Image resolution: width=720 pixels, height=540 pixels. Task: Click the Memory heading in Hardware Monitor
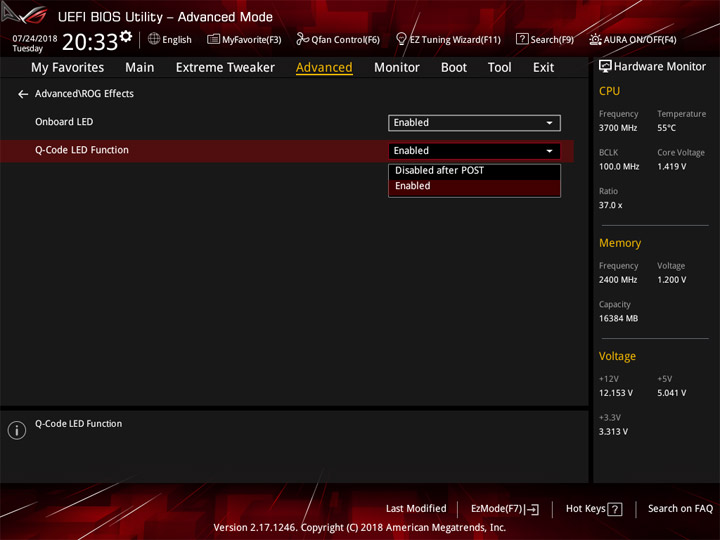point(620,243)
